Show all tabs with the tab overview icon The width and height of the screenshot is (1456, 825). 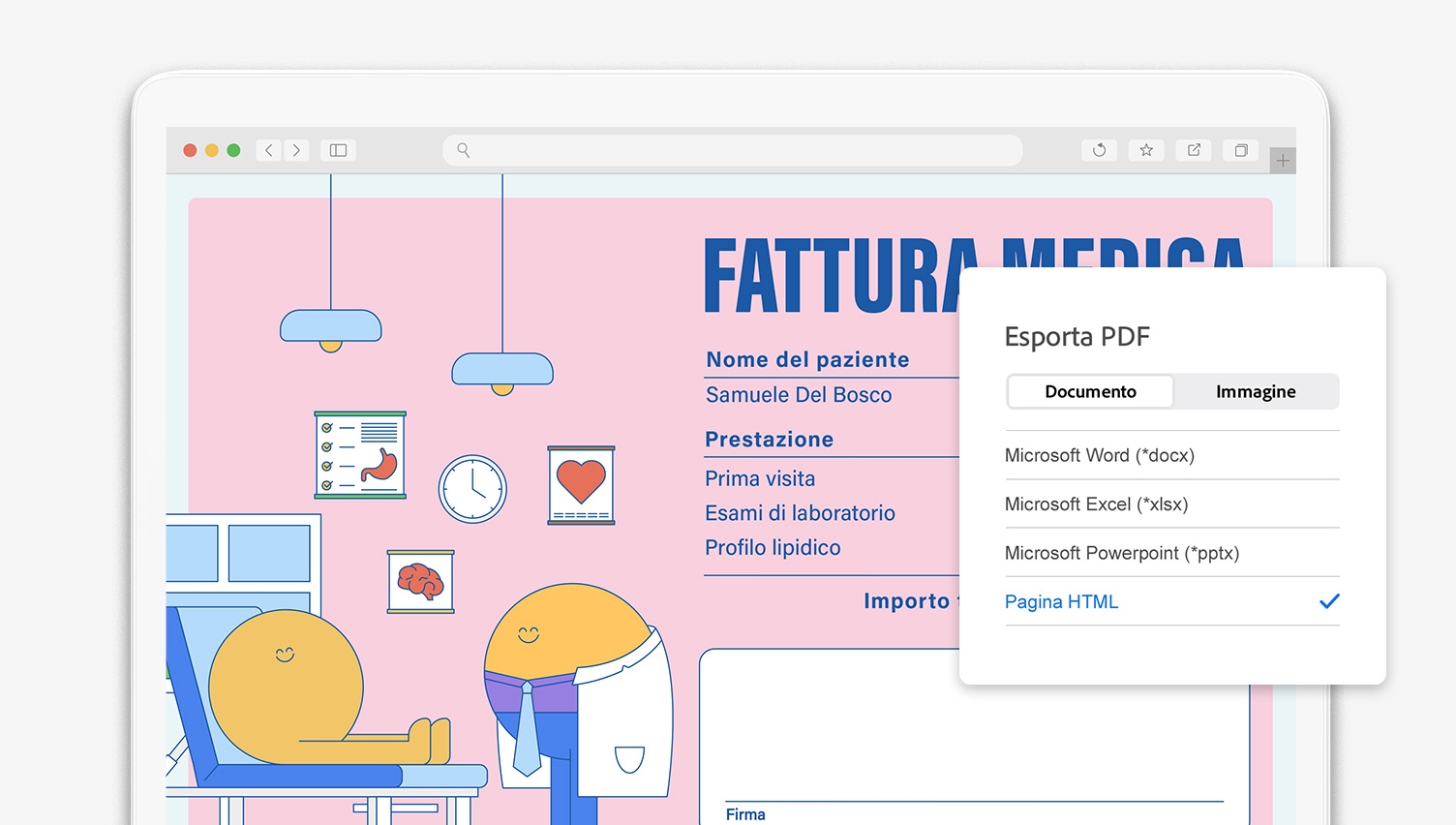1240,150
